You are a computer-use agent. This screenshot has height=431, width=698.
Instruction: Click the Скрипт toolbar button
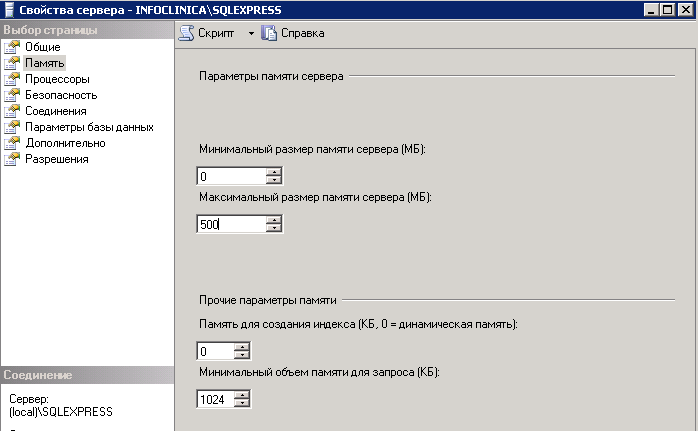pyautogui.click(x=207, y=33)
